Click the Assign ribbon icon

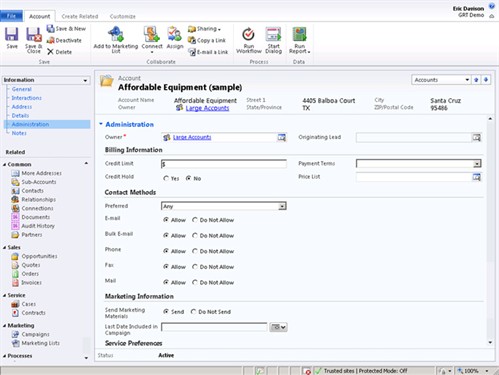(x=175, y=38)
